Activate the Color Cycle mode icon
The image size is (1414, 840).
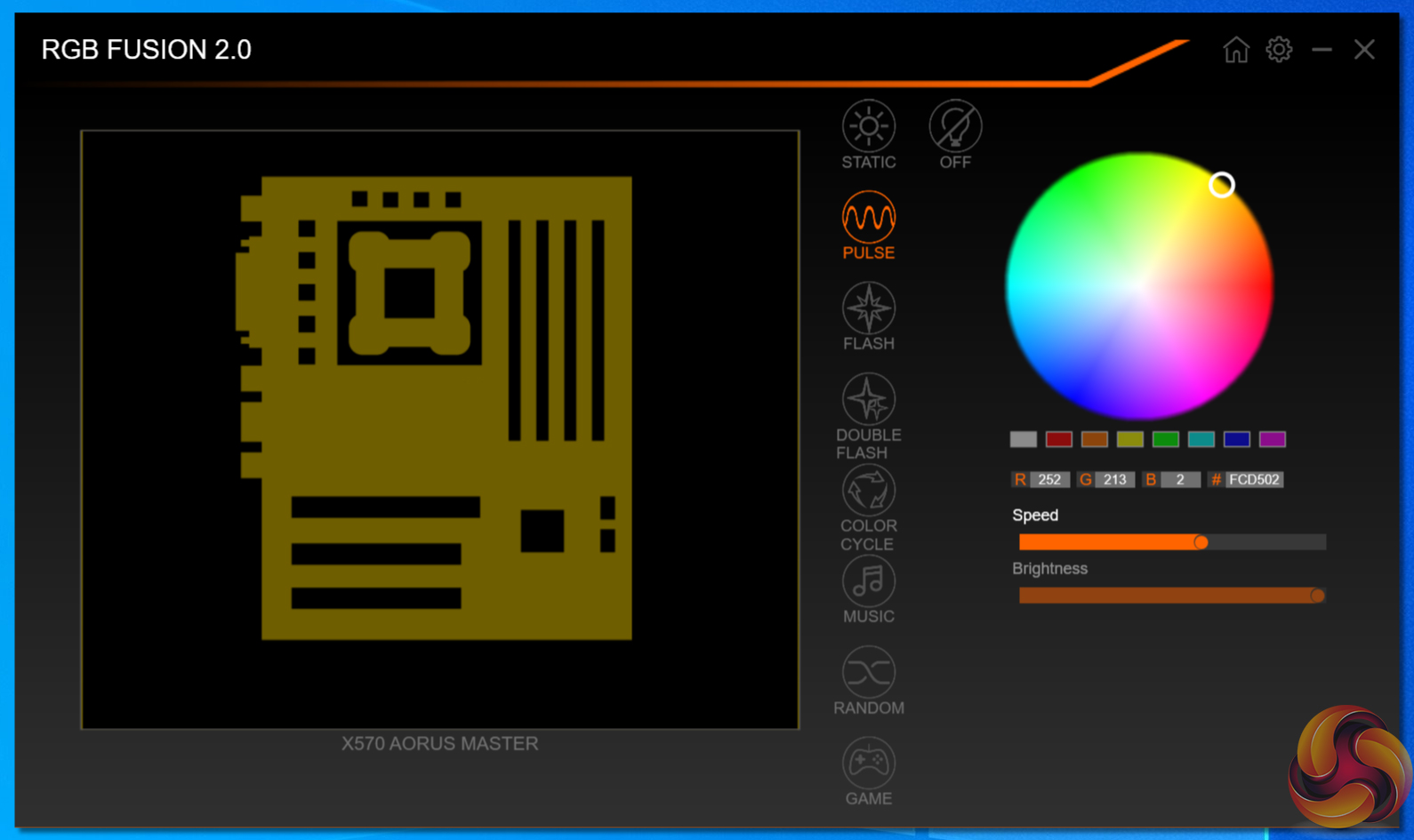tap(868, 490)
